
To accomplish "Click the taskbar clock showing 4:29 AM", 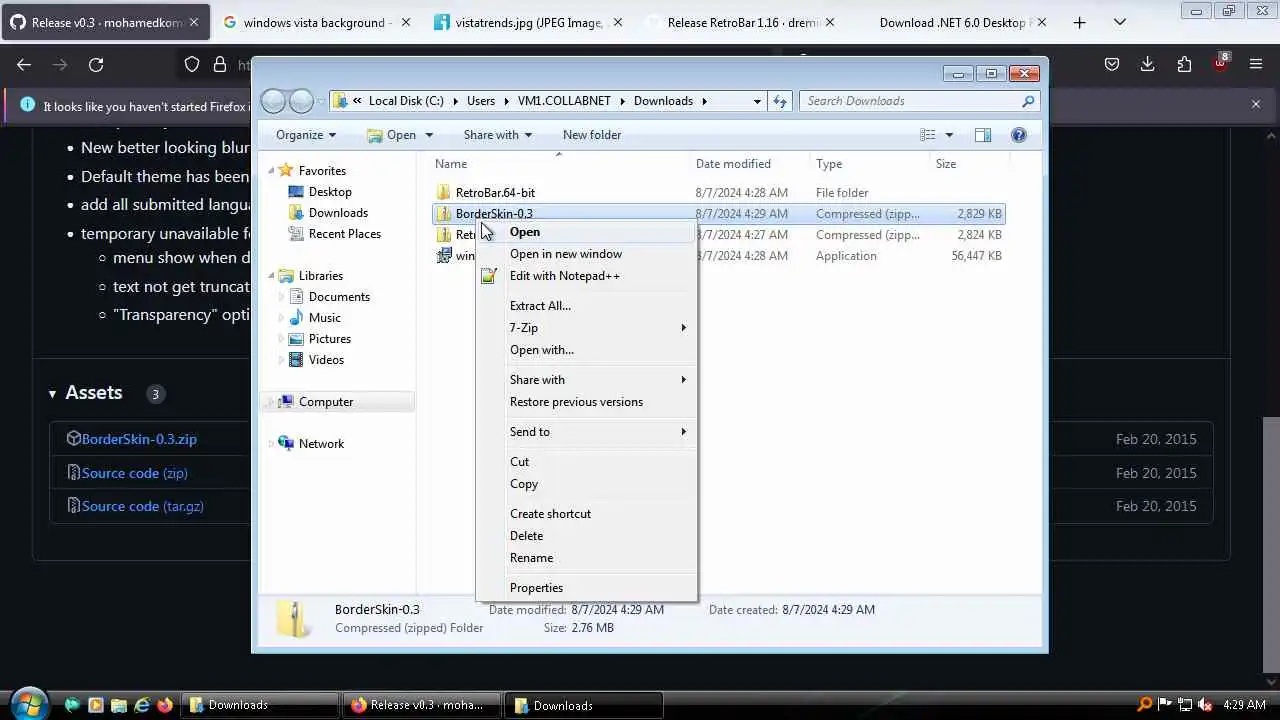I will click(x=1244, y=705).
